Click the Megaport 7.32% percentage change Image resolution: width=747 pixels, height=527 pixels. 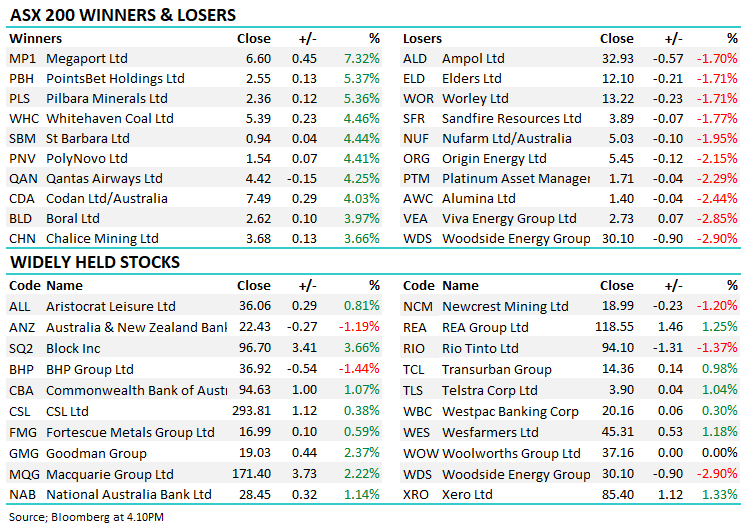[x=362, y=59]
